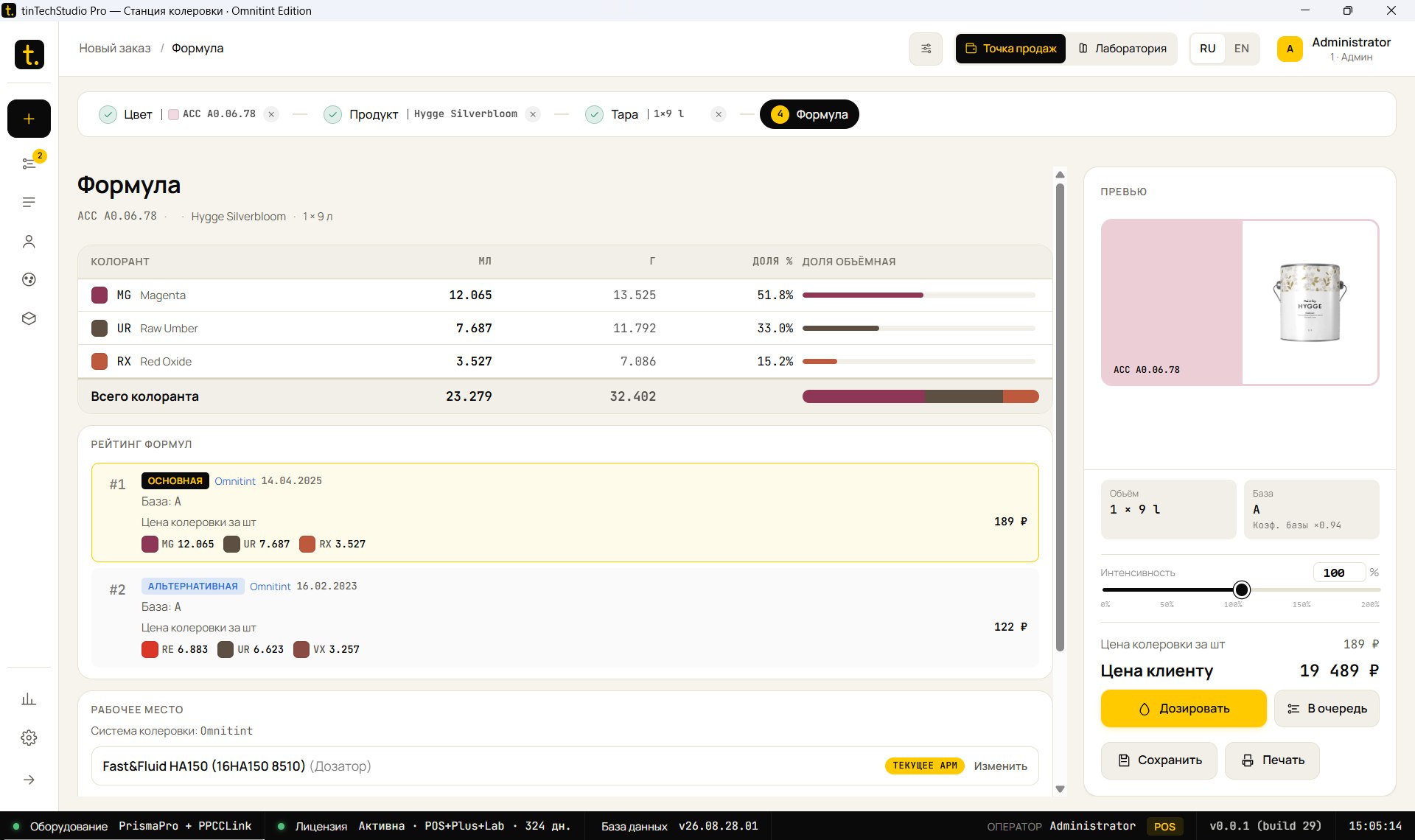Click the intensity percentage input field
Viewport: 1415px width, 840px height.
(x=1339, y=573)
